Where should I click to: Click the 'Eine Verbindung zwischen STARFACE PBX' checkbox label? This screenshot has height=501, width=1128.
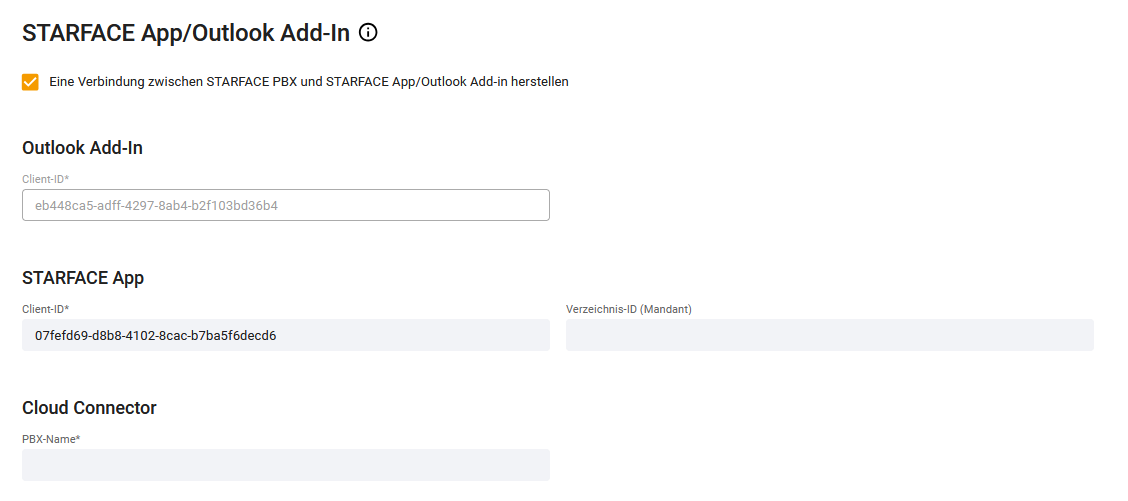pos(309,82)
